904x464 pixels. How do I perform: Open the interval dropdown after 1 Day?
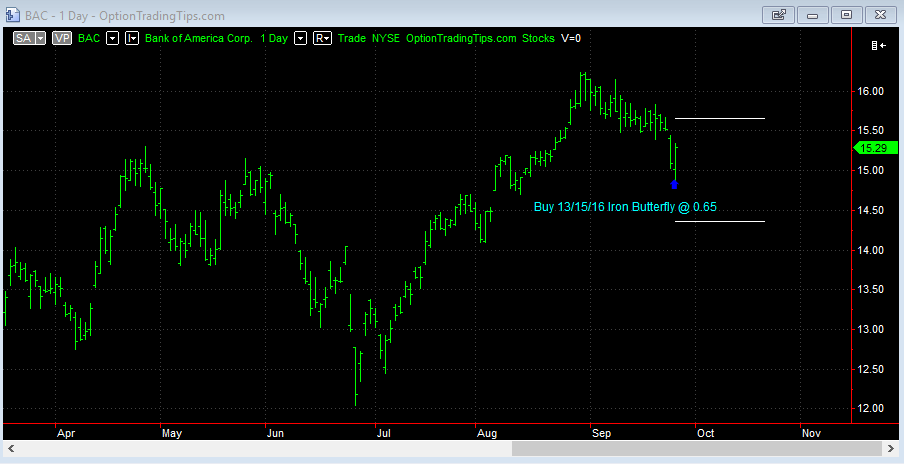[300, 38]
